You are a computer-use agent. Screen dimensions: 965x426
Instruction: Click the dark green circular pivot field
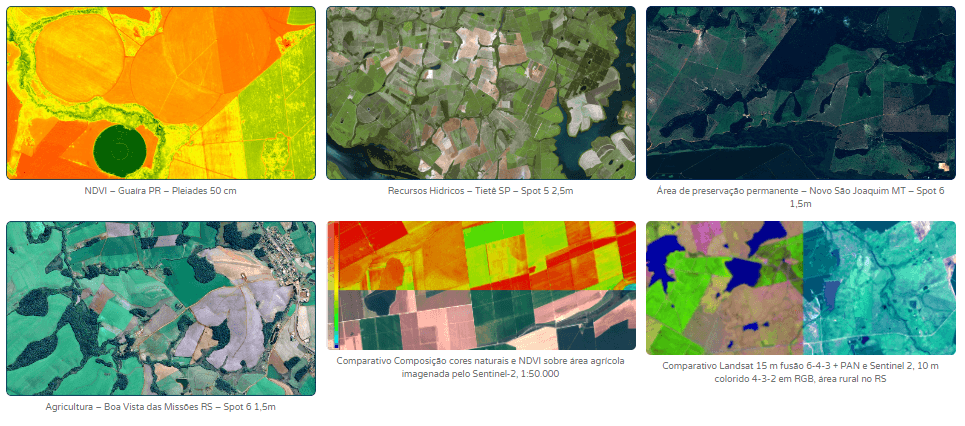click(x=120, y=151)
